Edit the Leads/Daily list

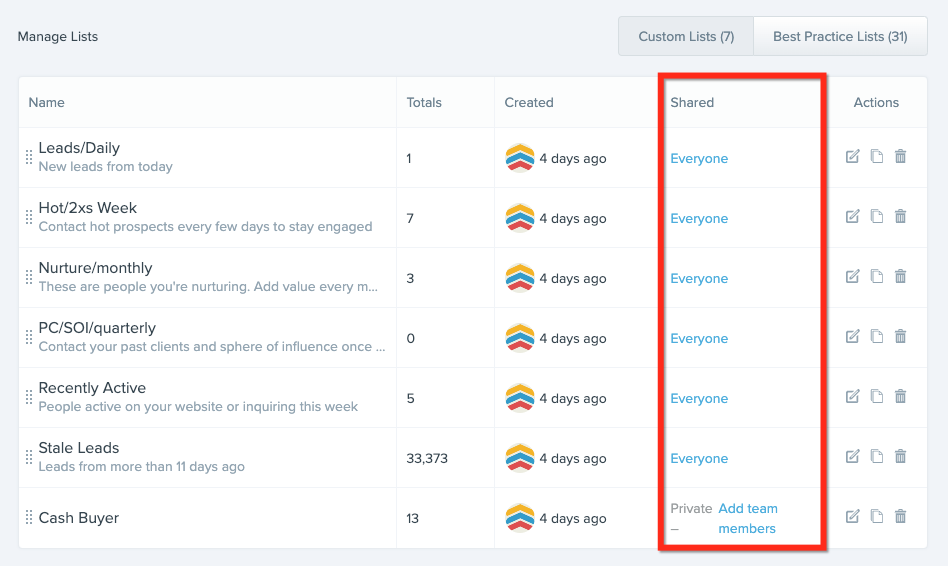point(852,157)
